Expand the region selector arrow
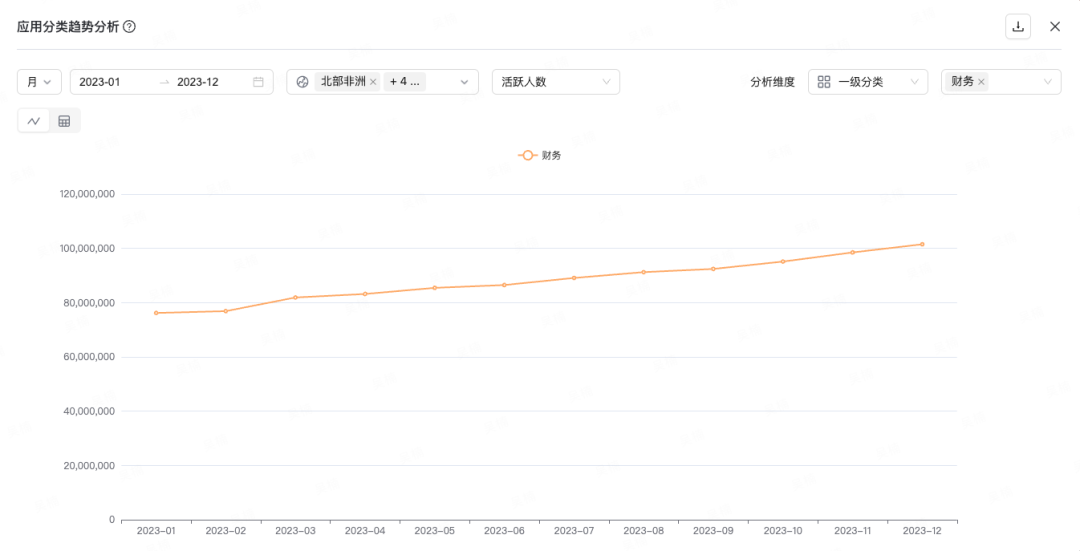This screenshot has height=551, width=1080. (x=465, y=82)
